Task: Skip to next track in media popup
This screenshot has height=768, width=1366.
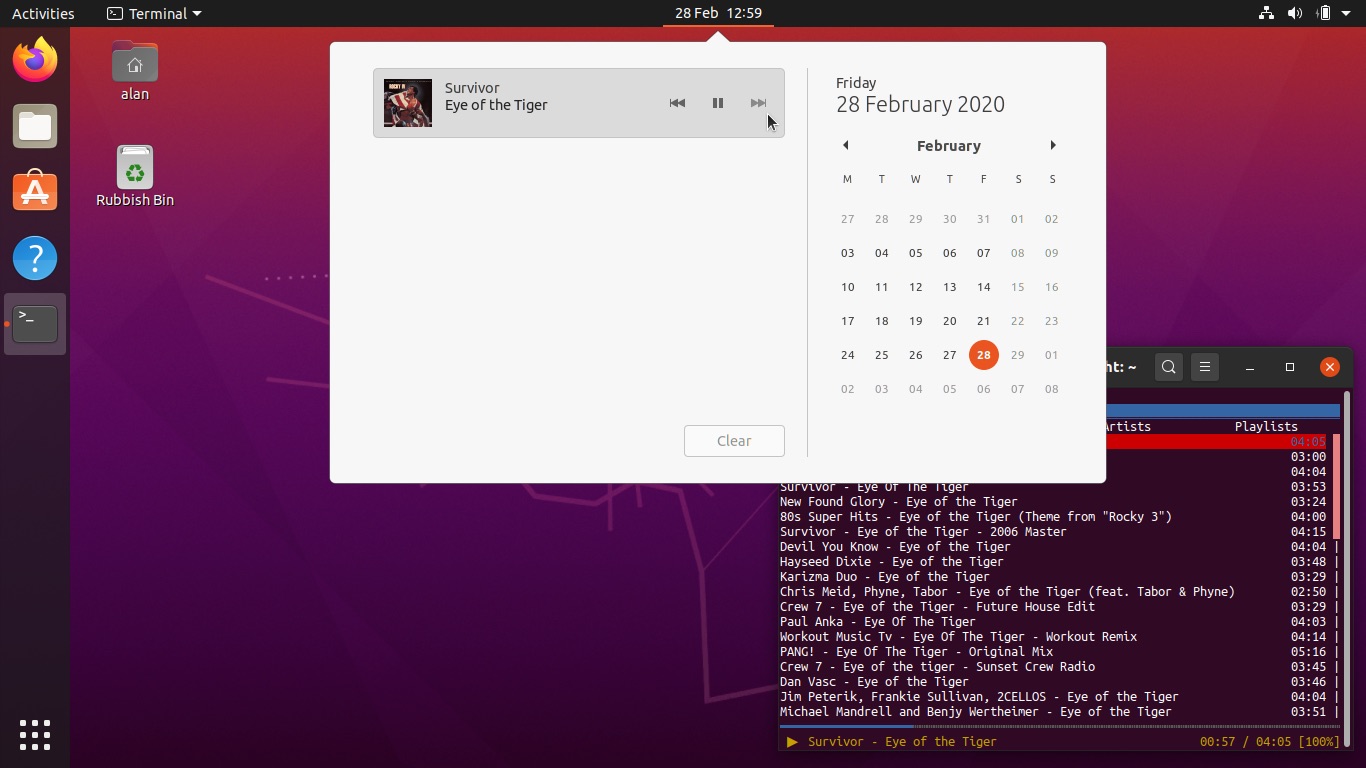Action: click(x=758, y=103)
